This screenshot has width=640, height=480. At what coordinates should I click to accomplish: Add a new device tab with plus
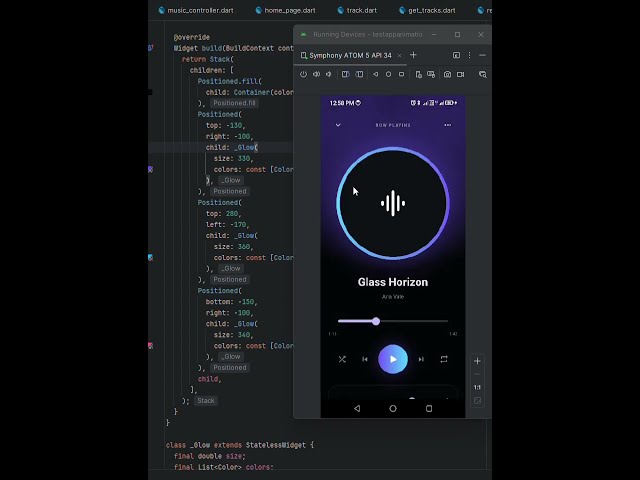tap(413, 55)
